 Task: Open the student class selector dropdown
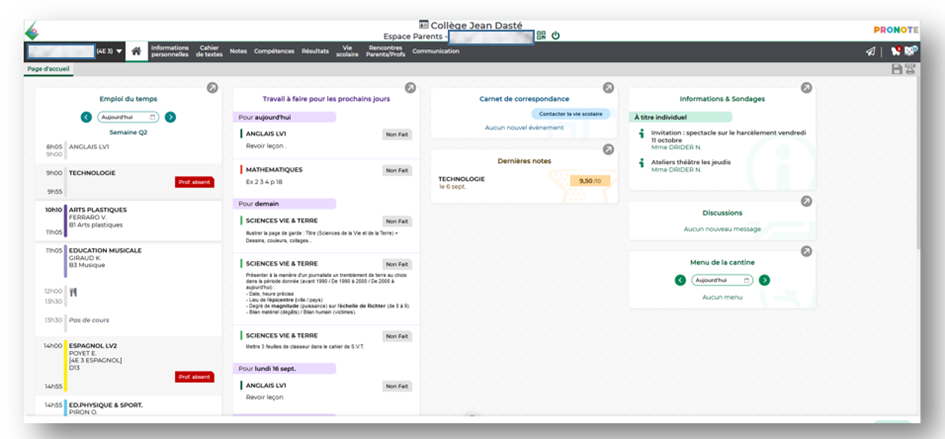tap(119, 51)
